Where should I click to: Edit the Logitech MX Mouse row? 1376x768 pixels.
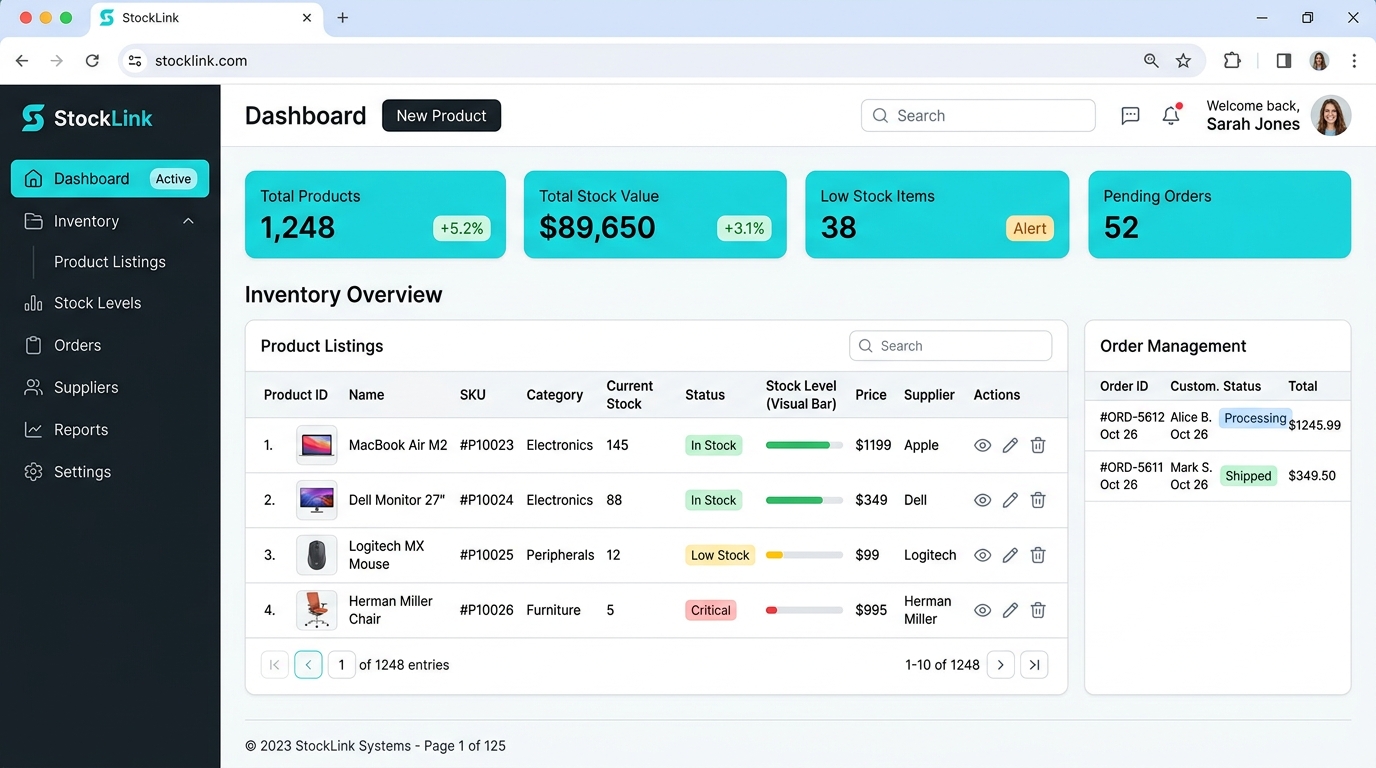tap(1010, 555)
